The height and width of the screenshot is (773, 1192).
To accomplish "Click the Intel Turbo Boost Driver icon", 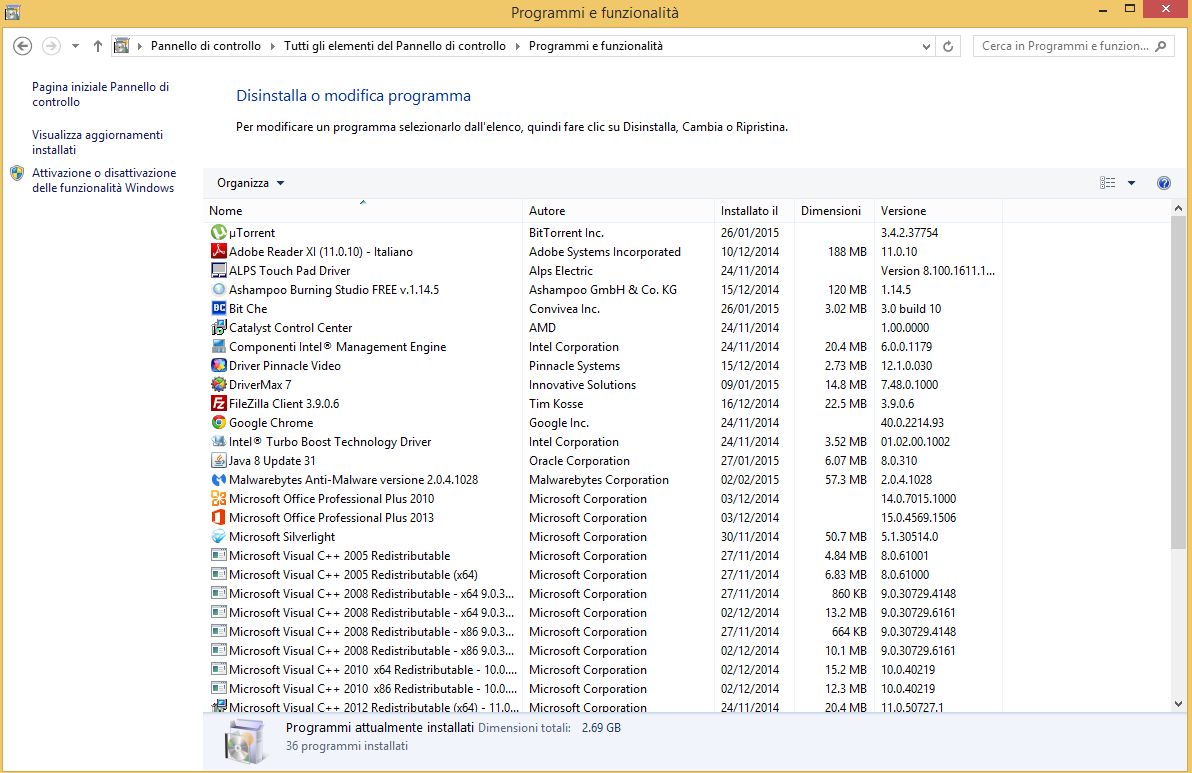I will (218, 442).
